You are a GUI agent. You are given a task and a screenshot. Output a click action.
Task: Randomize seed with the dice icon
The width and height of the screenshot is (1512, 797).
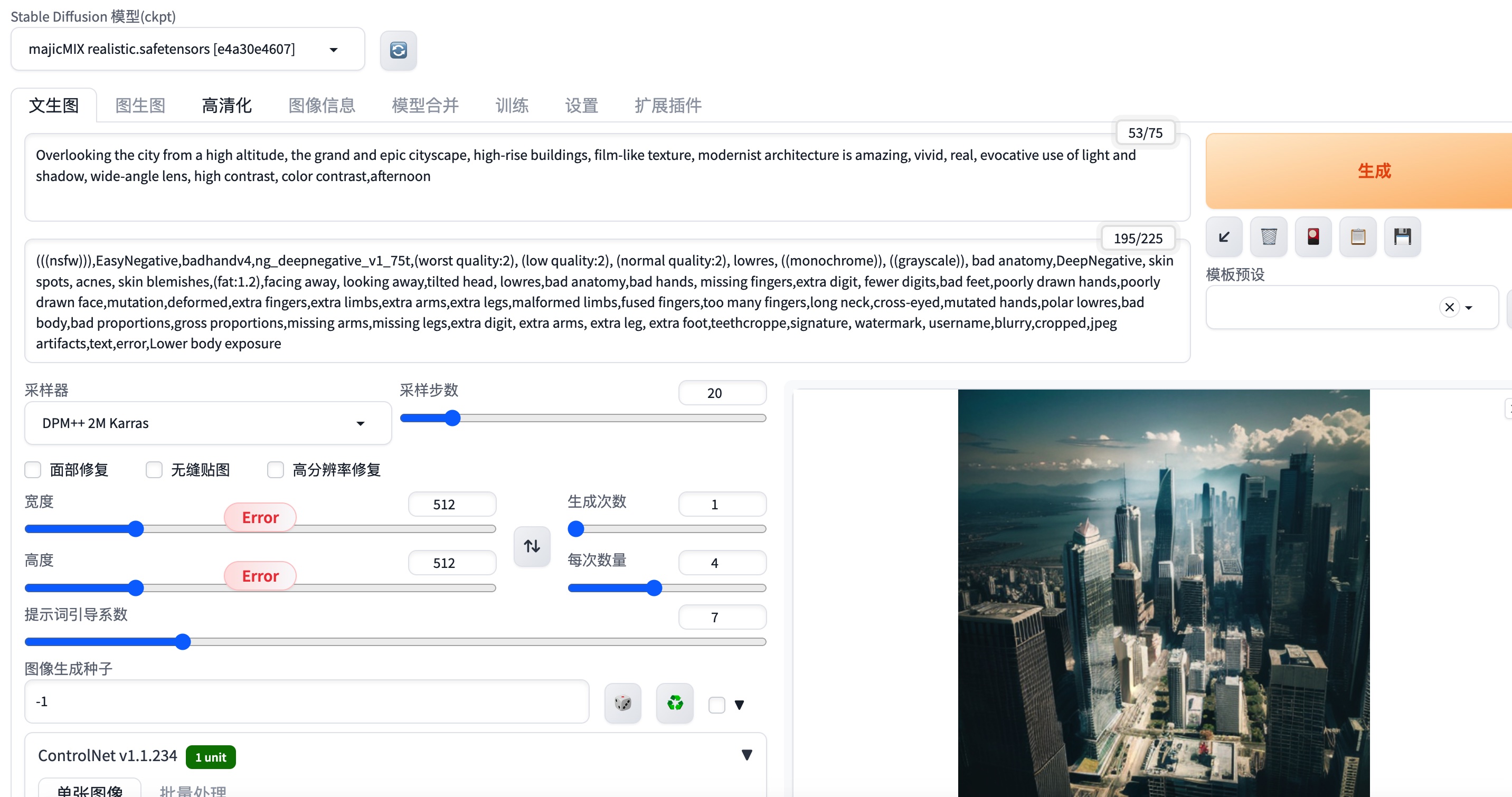pos(623,703)
